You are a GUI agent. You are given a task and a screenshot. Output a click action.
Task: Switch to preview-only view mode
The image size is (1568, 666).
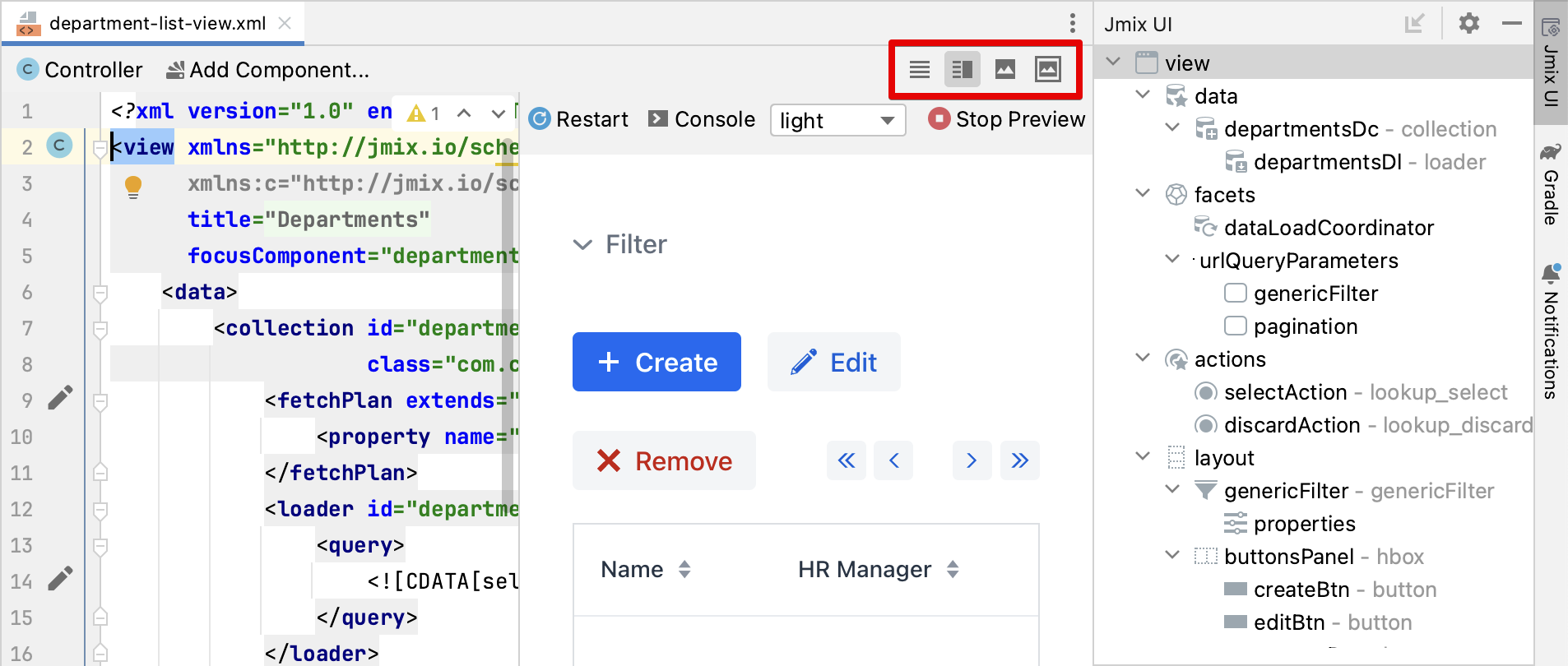1004,69
